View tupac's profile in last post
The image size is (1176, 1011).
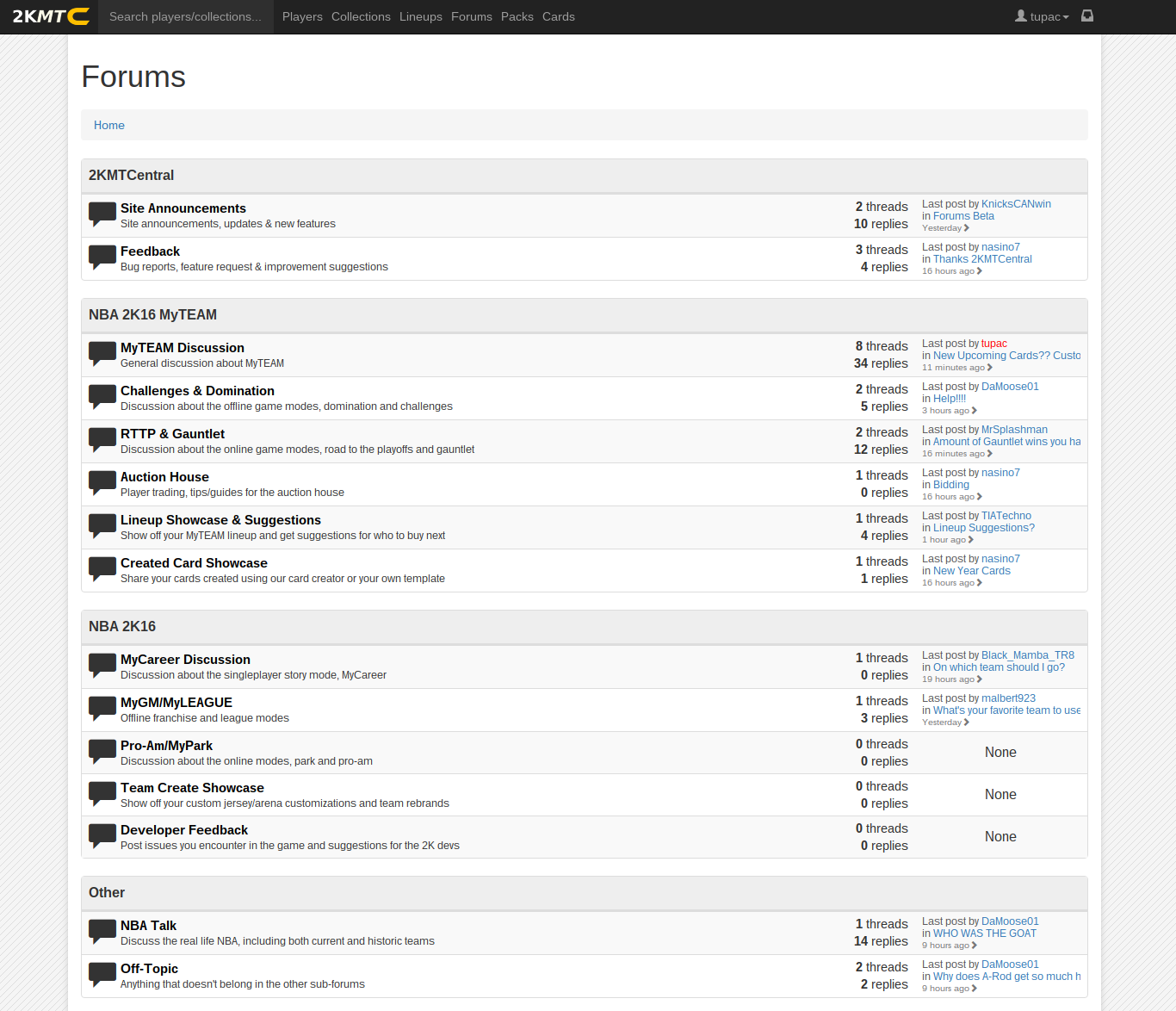point(994,344)
